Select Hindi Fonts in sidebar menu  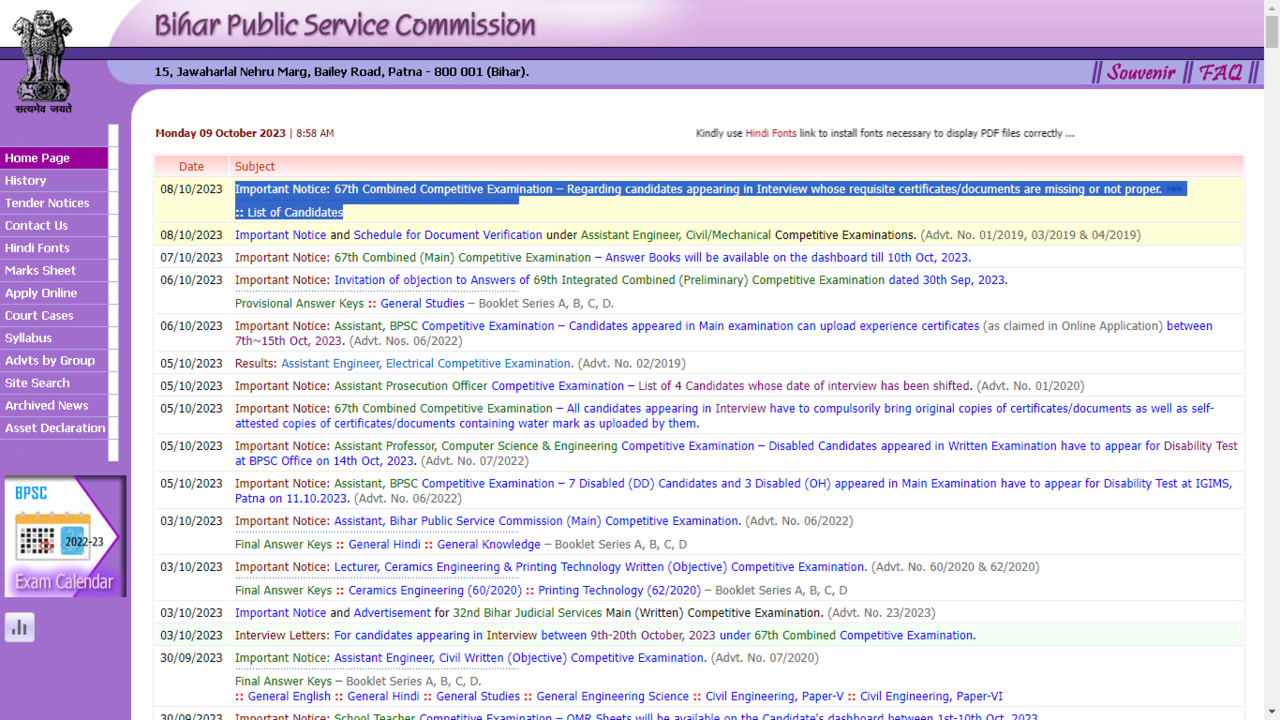click(x=54, y=248)
